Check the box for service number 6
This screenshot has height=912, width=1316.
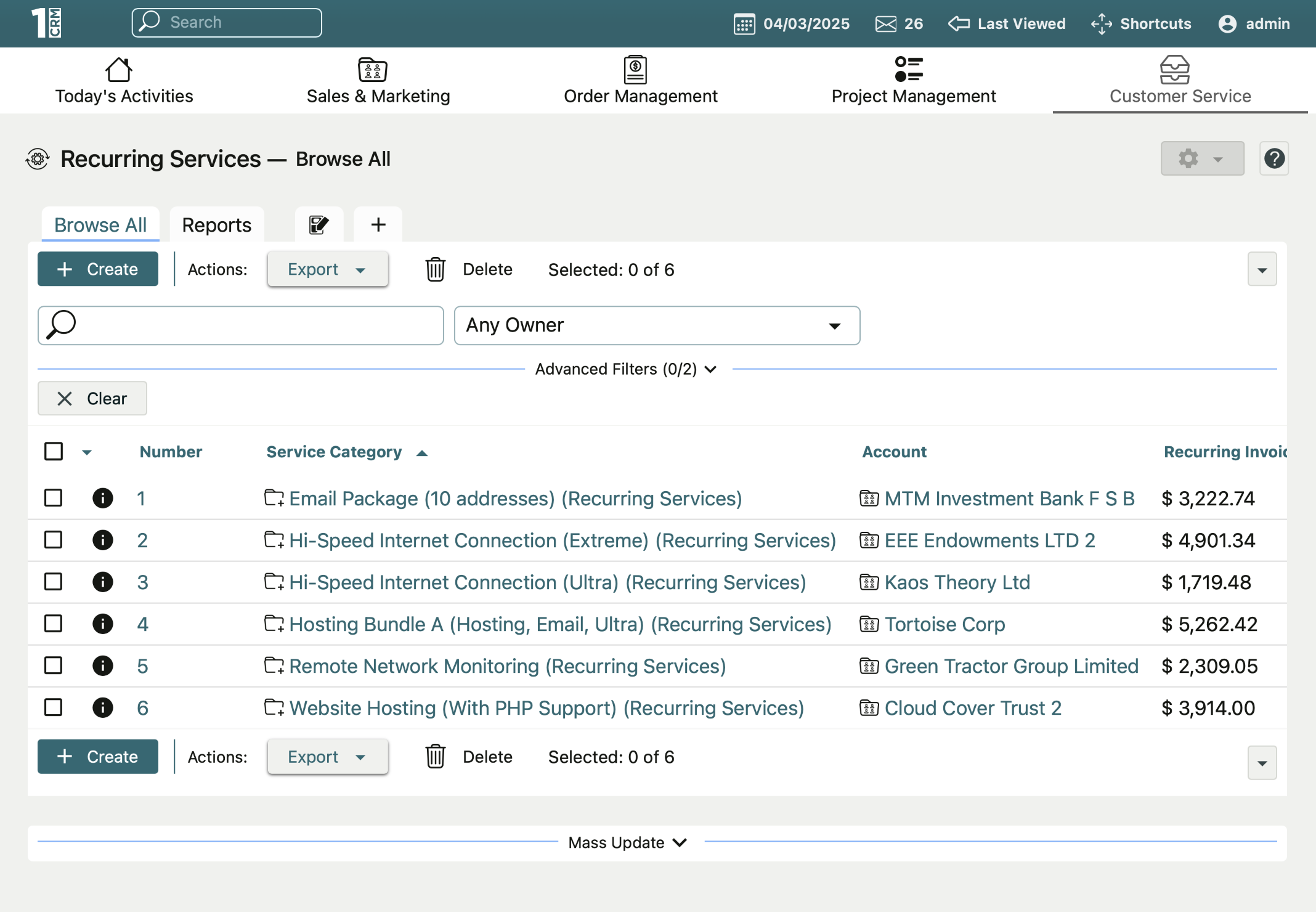pyautogui.click(x=54, y=707)
